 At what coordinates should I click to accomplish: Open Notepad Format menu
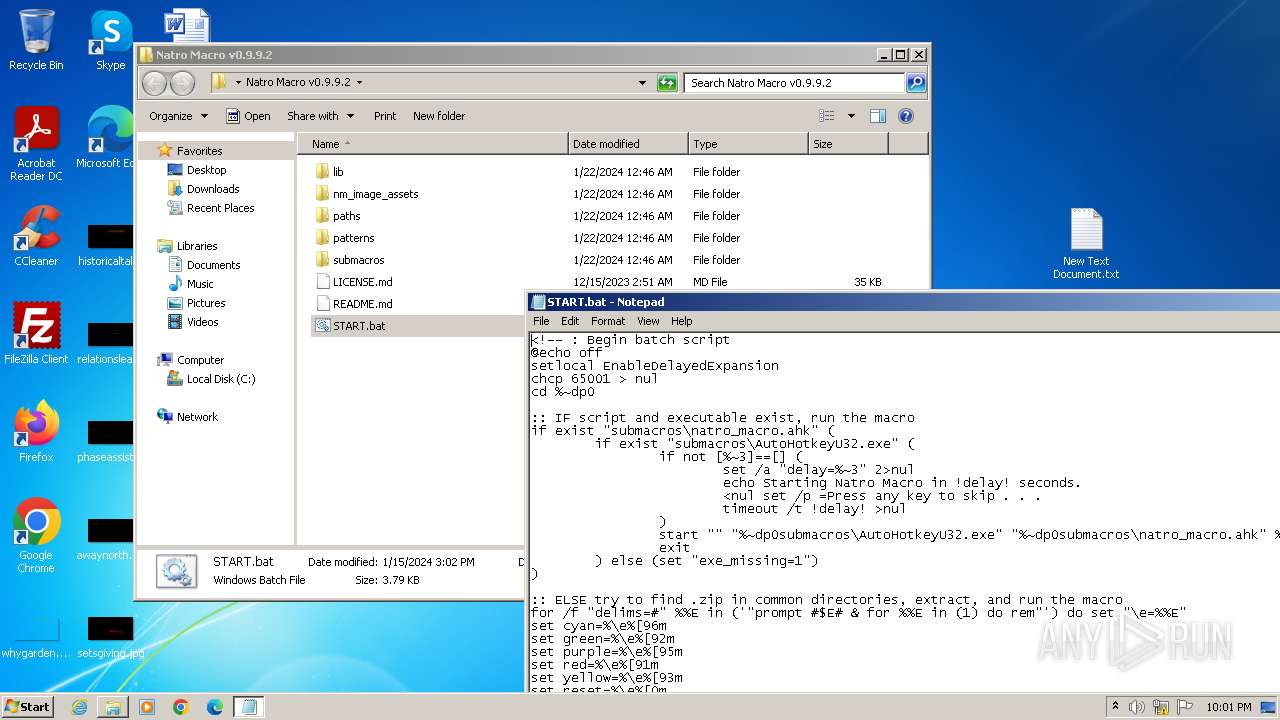[x=608, y=321]
